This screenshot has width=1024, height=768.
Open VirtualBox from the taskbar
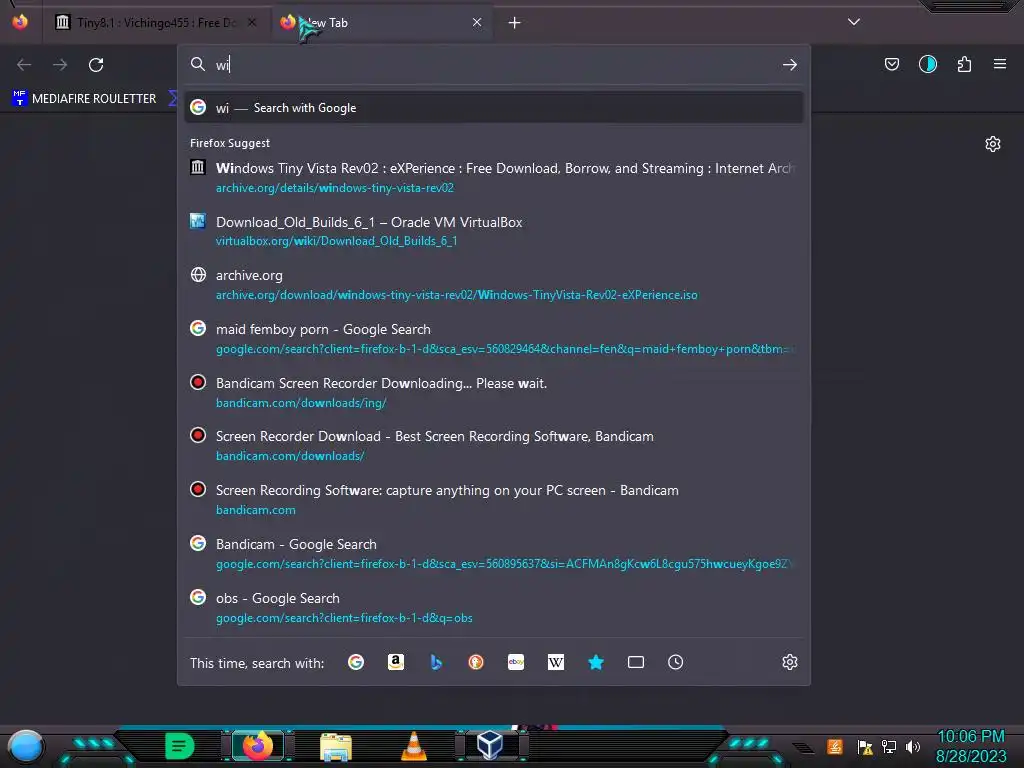tap(490, 745)
